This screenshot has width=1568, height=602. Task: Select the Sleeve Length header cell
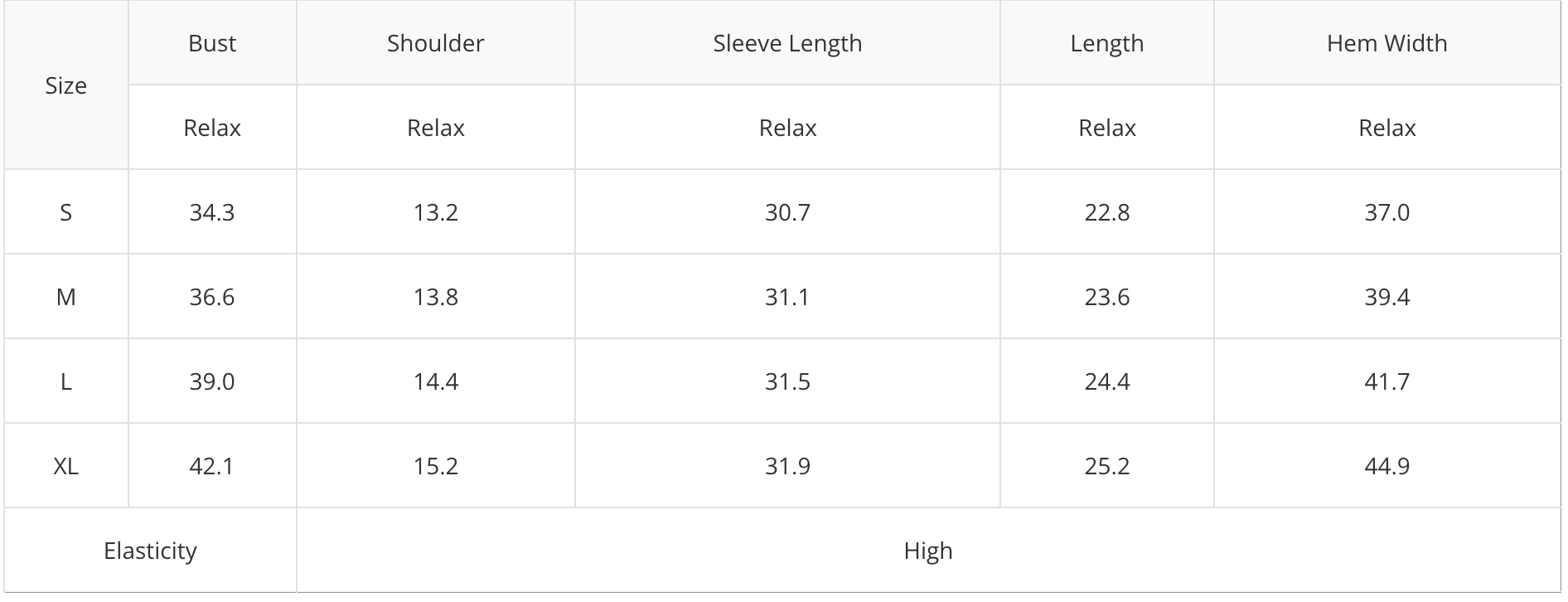787,43
